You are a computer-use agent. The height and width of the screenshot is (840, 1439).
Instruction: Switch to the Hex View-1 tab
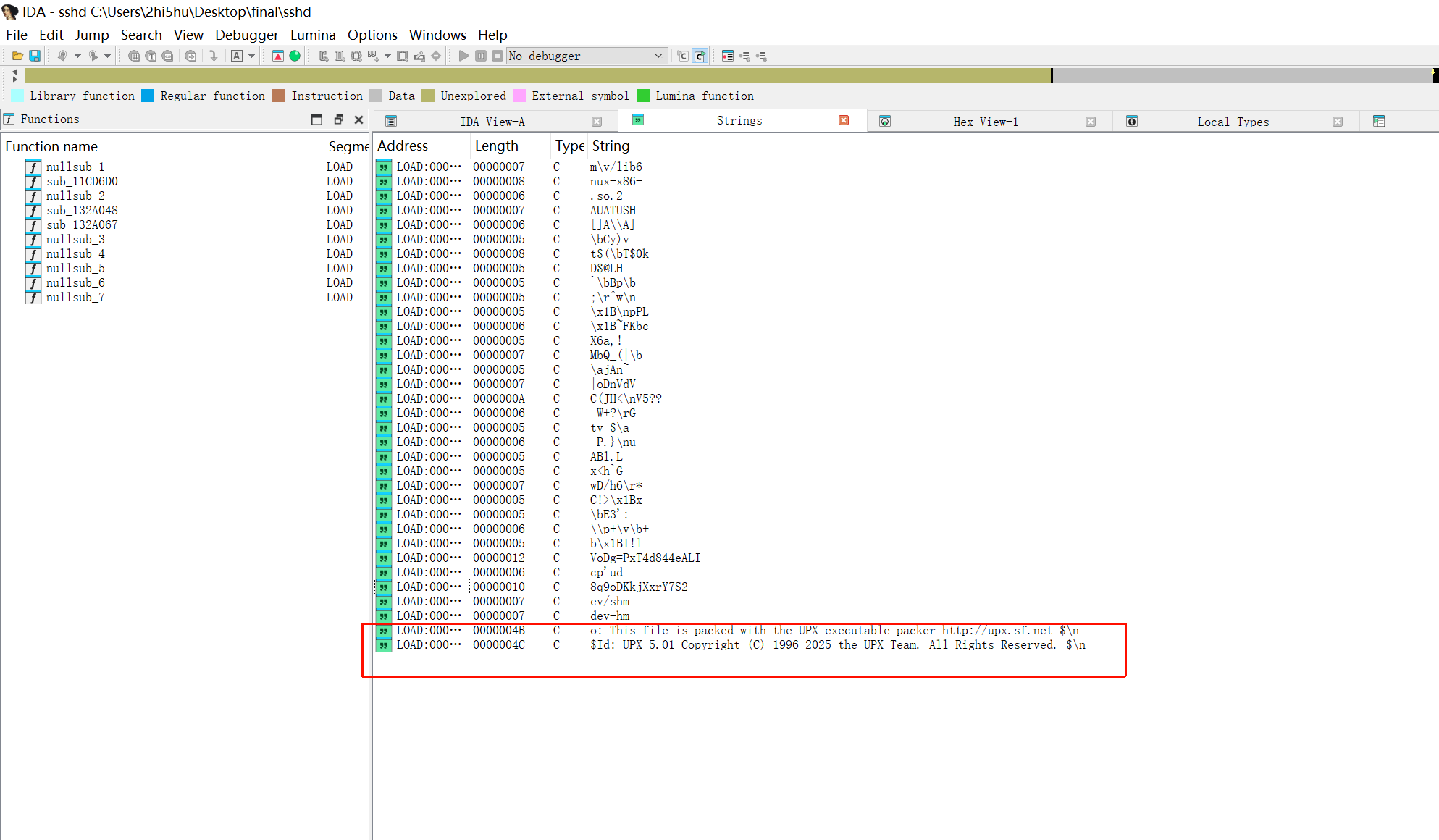tap(985, 122)
